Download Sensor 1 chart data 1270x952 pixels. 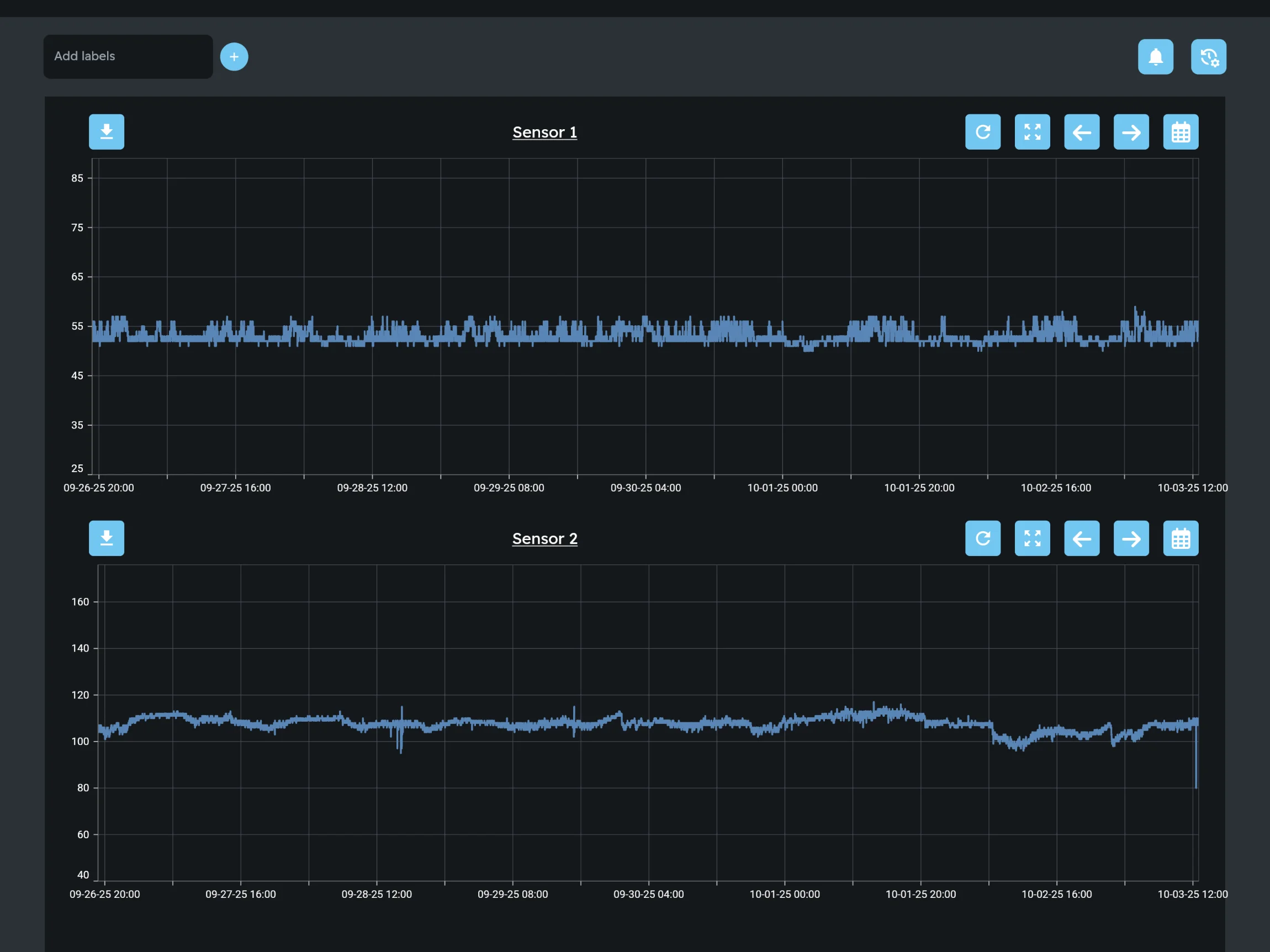tap(107, 131)
